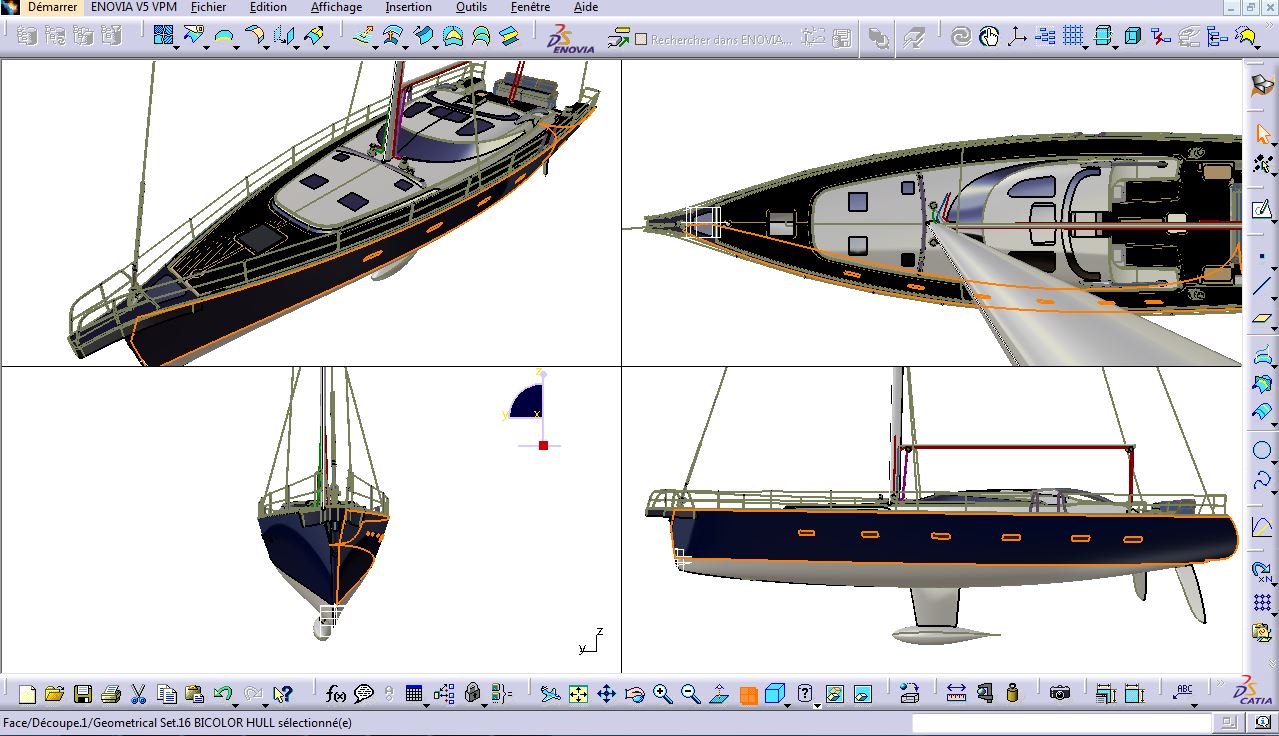Copy selection with the copy icon
Image resolution: width=1279 pixels, height=736 pixels.
(167, 693)
